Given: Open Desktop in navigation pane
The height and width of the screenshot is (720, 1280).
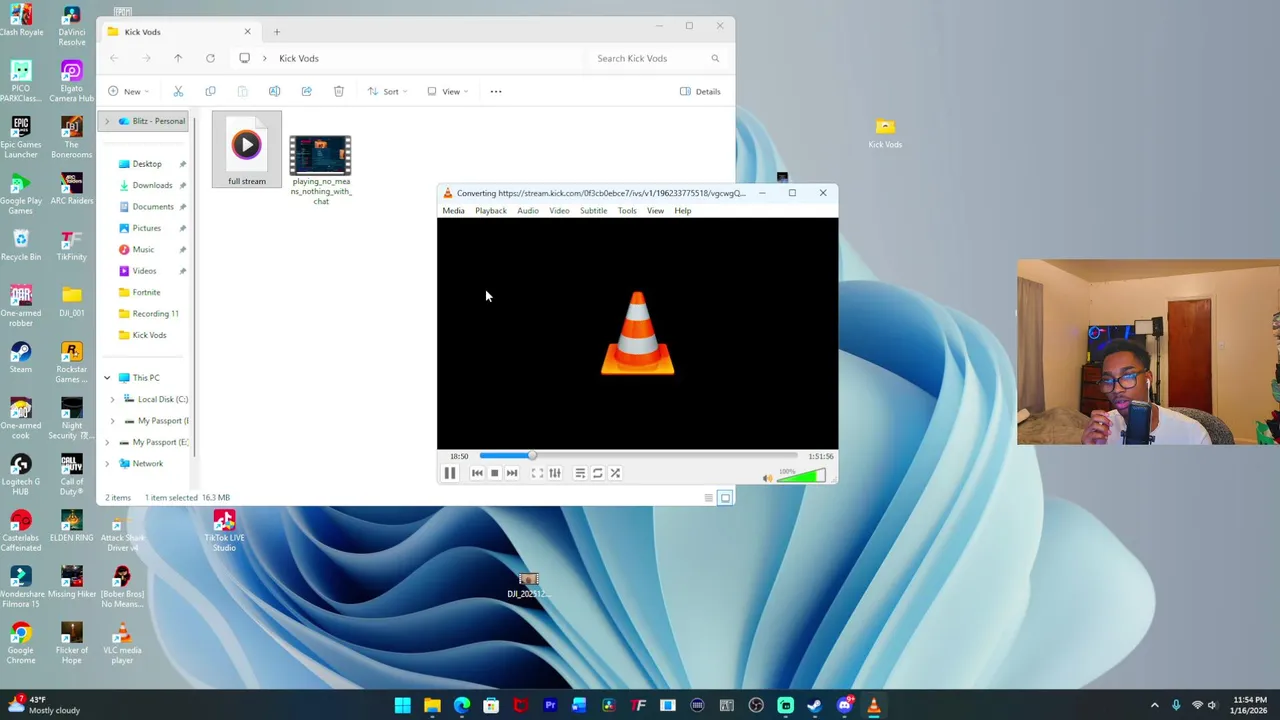Looking at the screenshot, I should pyautogui.click(x=147, y=164).
